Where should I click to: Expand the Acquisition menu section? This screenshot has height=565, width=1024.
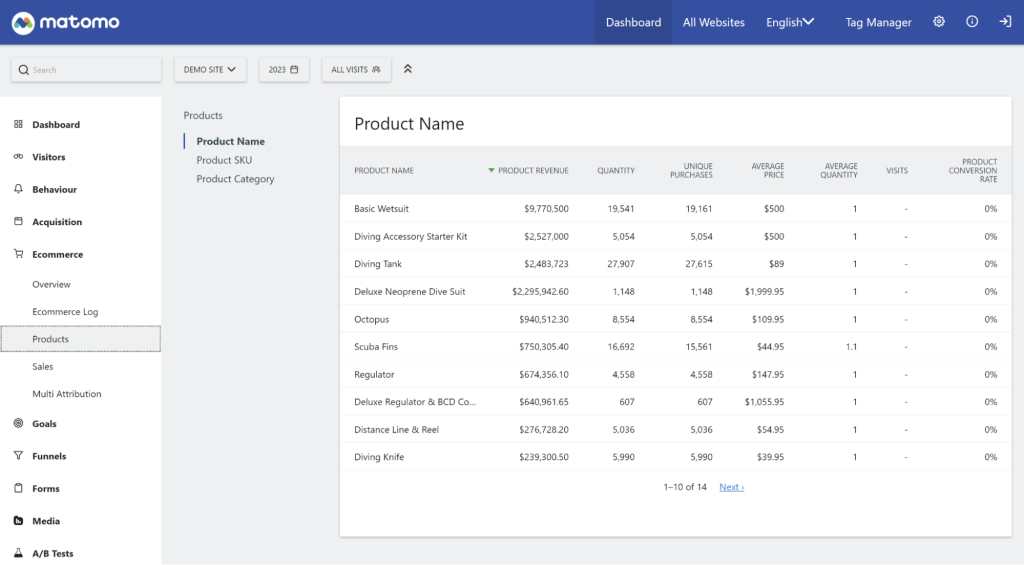tap(57, 222)
